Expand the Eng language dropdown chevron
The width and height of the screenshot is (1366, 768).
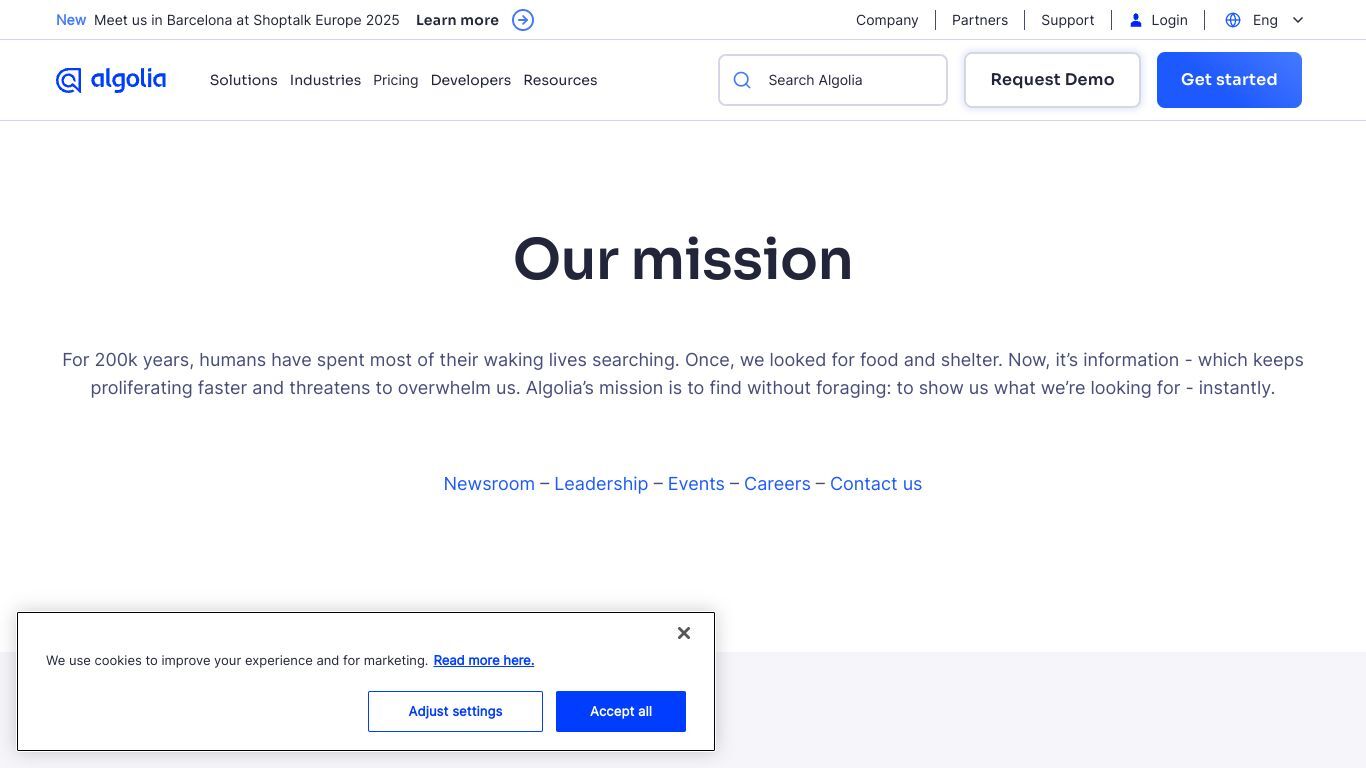click(1298, 20)
